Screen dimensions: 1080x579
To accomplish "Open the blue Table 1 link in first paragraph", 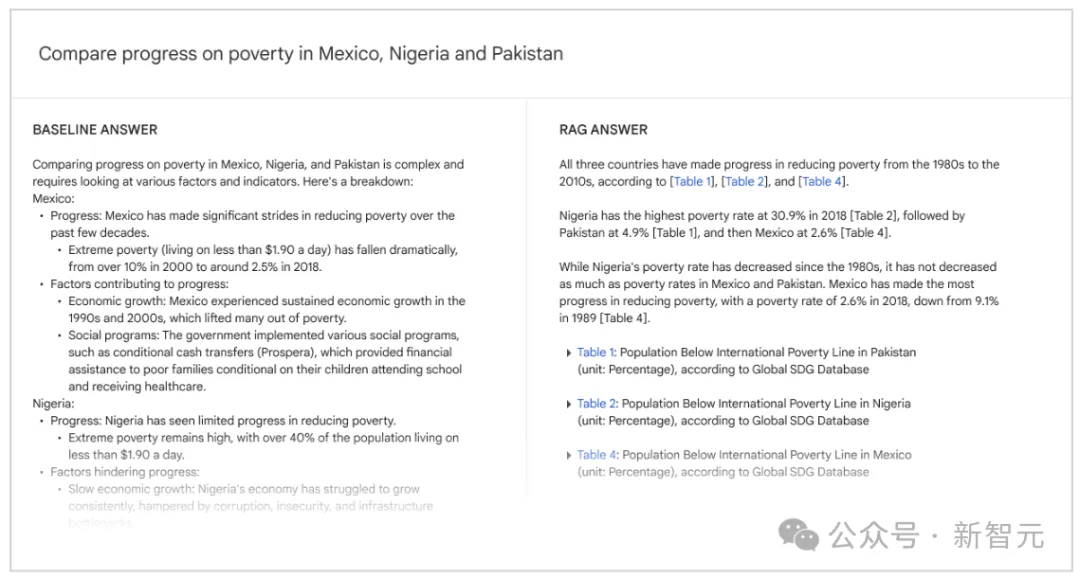I will pos(688,182).
